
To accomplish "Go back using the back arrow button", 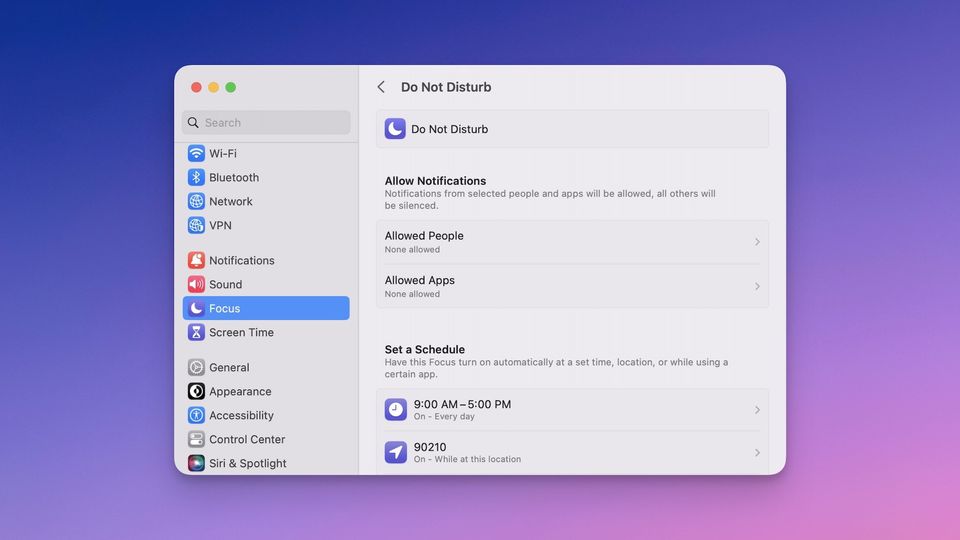I will click(x=381, y=87).
